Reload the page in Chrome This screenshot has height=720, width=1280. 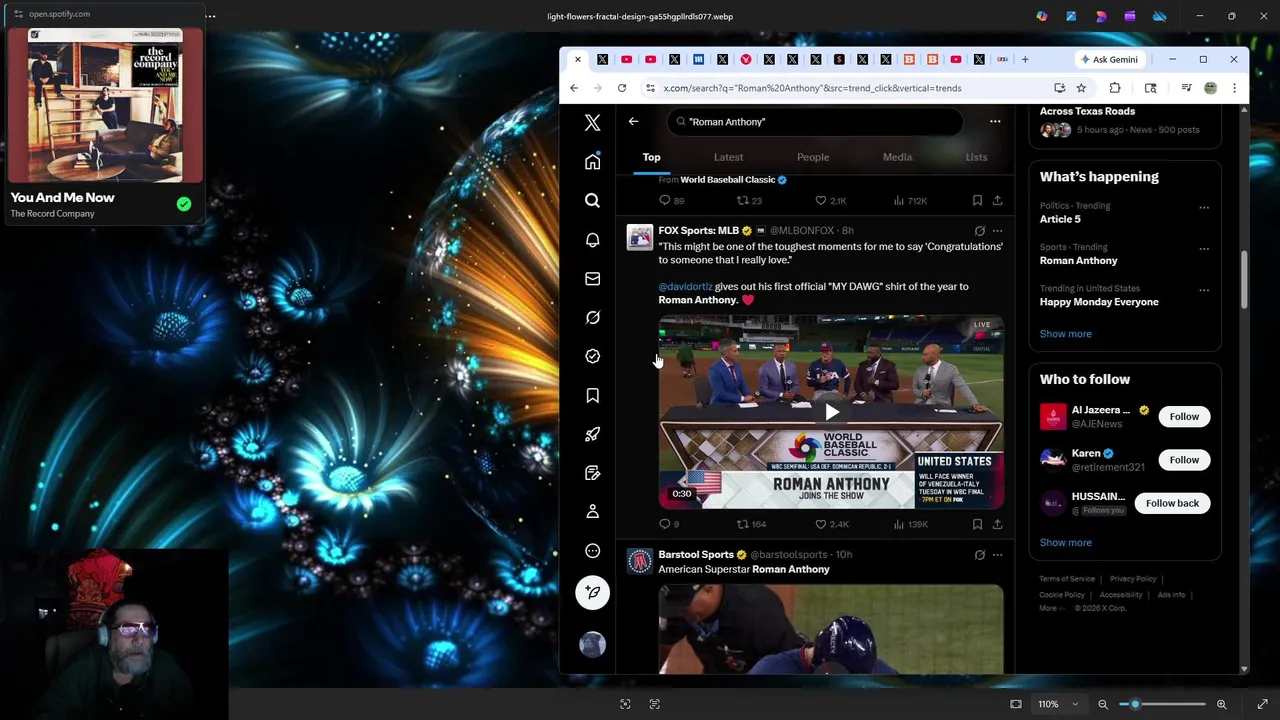(622, 88)
